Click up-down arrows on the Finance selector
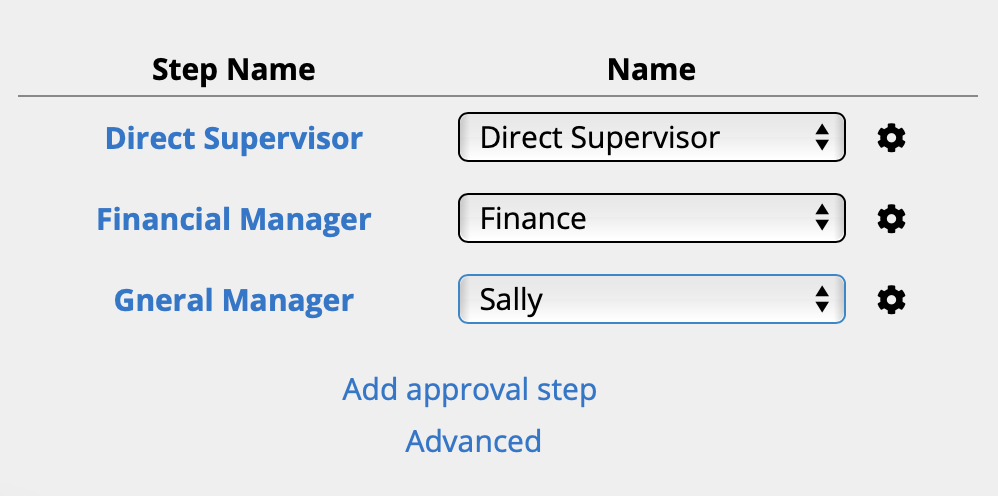The width and height of the screenshot is (998, 496). tap(821, 218)
